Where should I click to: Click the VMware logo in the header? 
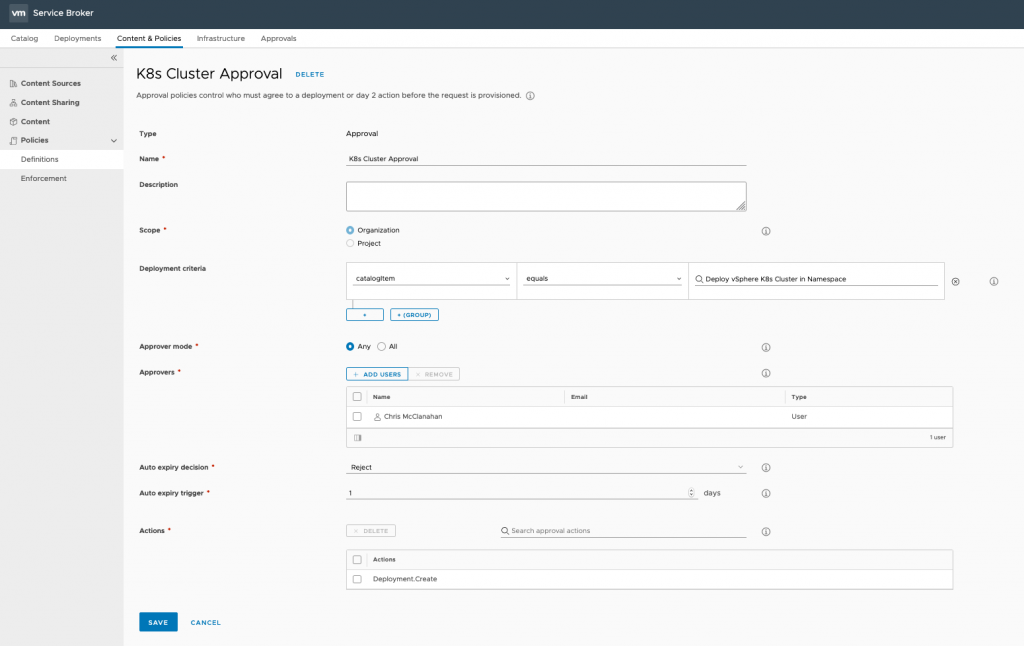point(18,13)
